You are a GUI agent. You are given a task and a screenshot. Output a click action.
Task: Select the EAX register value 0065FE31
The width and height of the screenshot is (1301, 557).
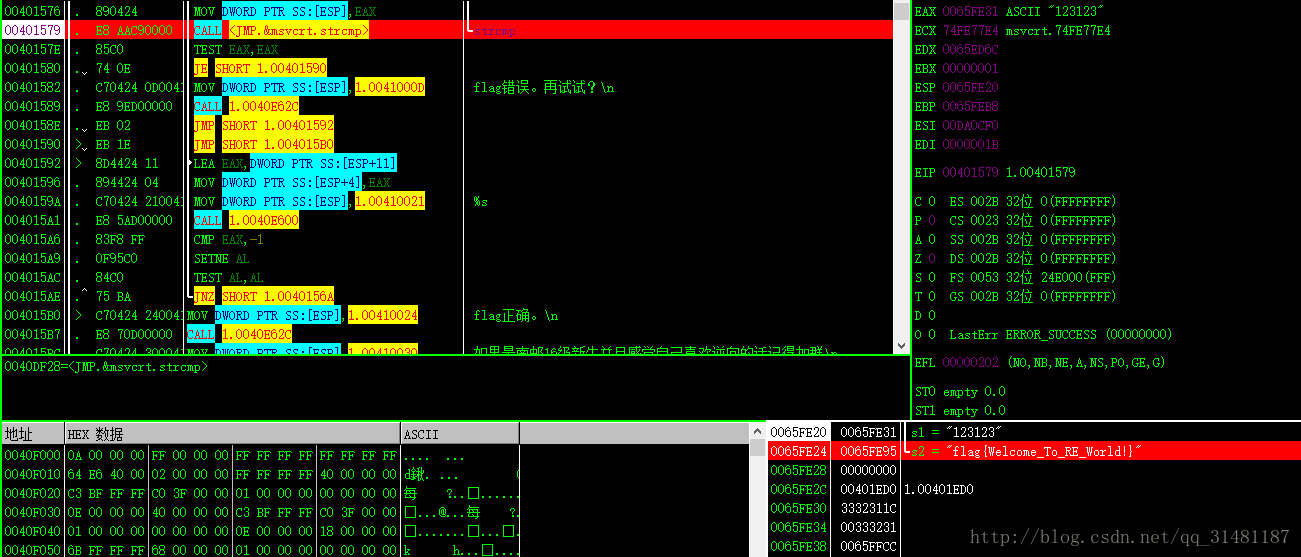click(971, 12)
